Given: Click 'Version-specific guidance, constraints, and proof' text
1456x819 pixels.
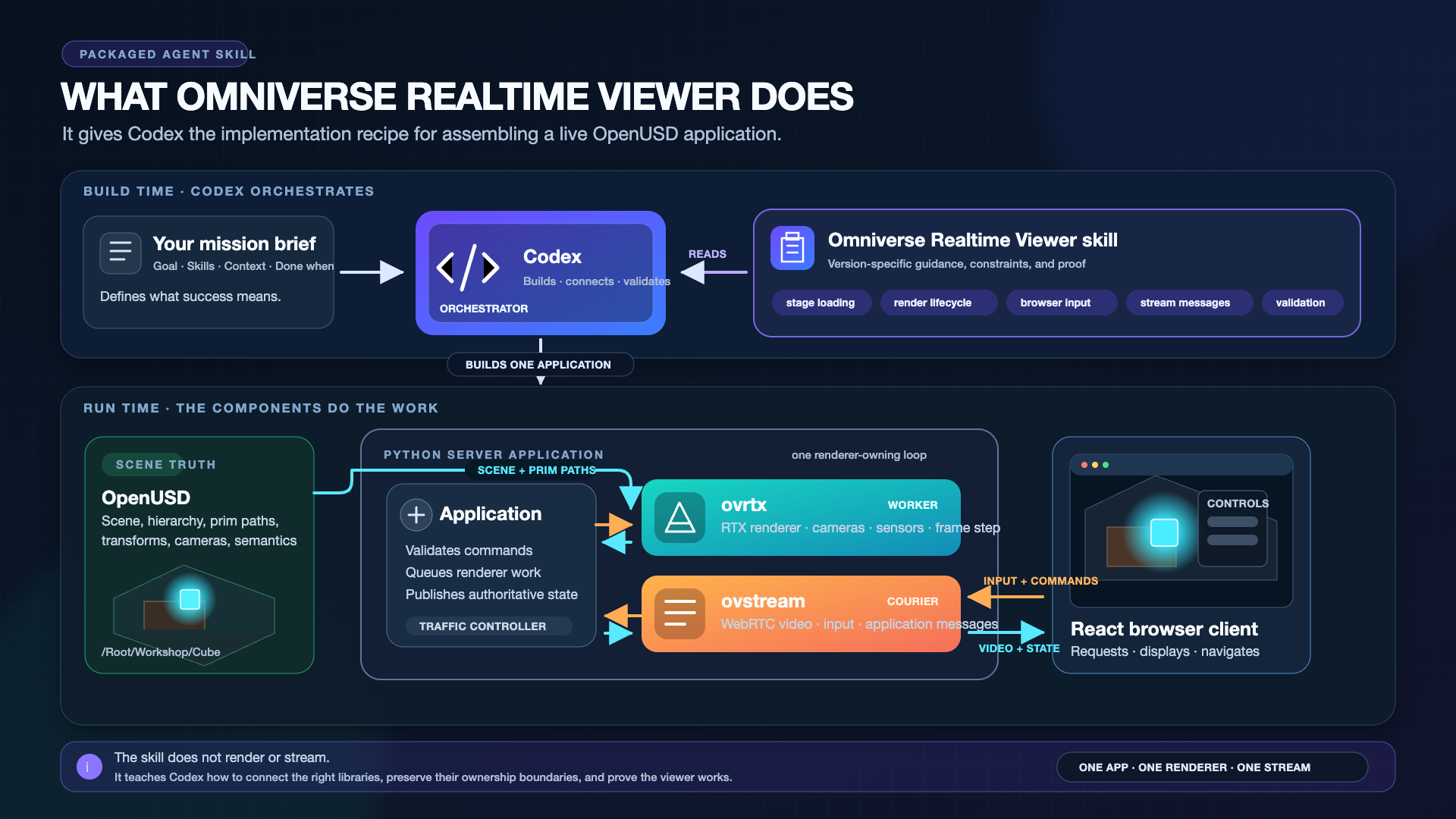Looking at the screenshot, I should coord(957,264).
